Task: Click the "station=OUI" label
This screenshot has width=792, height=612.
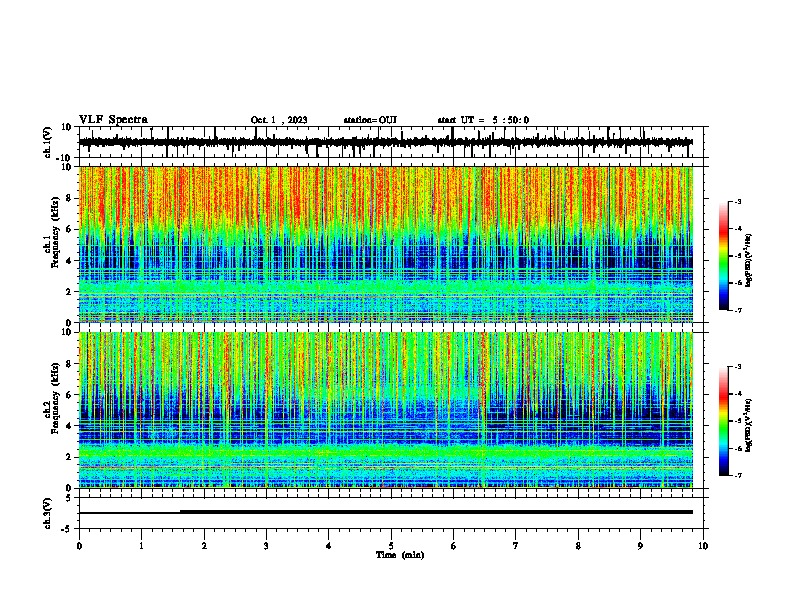Action: point(370,120)
